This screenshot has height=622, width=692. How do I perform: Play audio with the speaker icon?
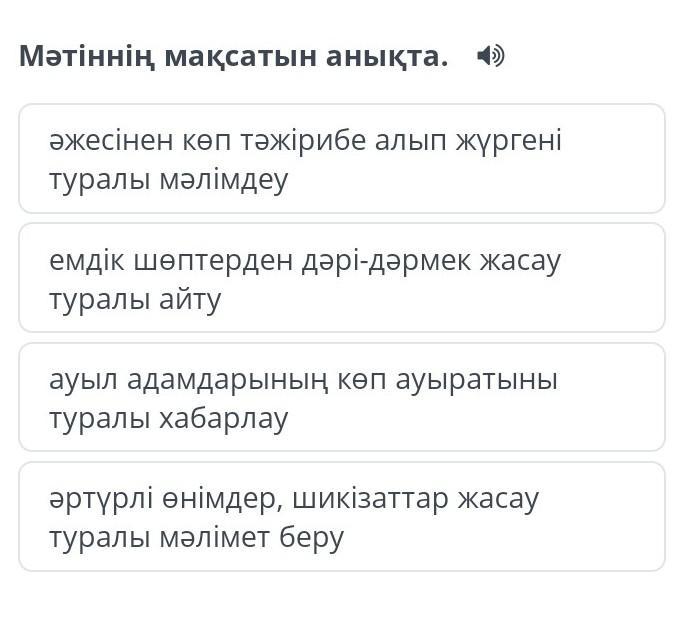pos(490,56)
